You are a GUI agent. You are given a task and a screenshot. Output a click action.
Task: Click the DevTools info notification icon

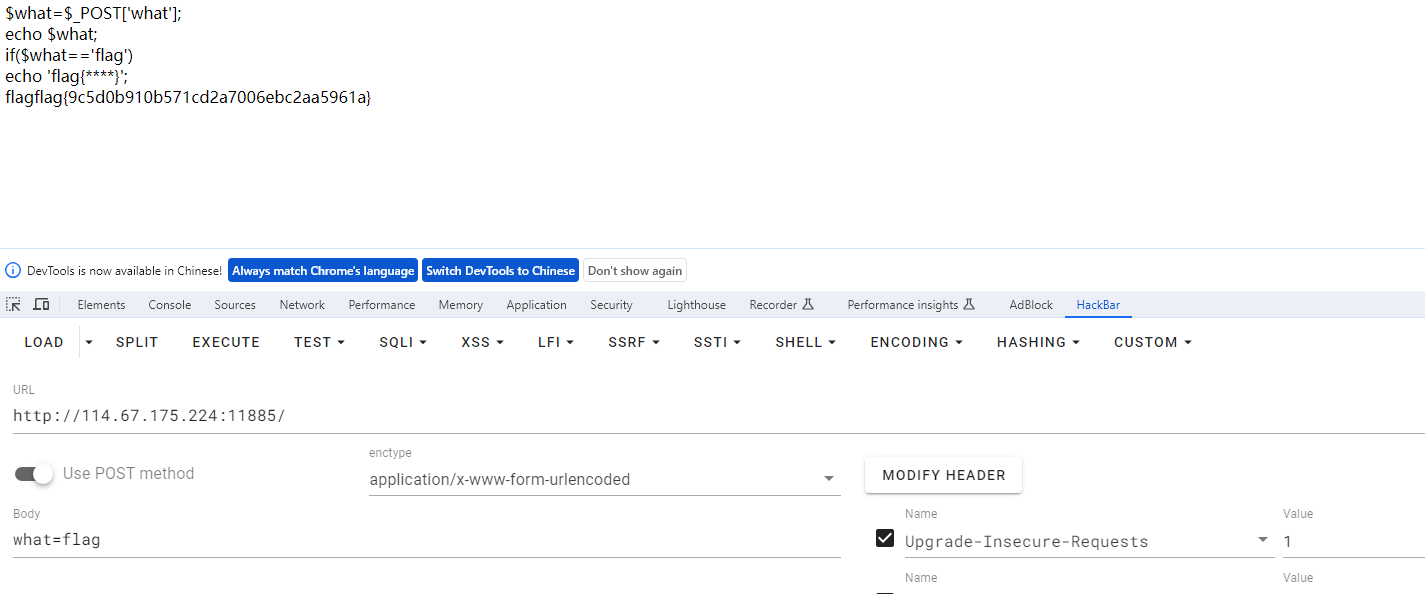(x=13, y=271)
